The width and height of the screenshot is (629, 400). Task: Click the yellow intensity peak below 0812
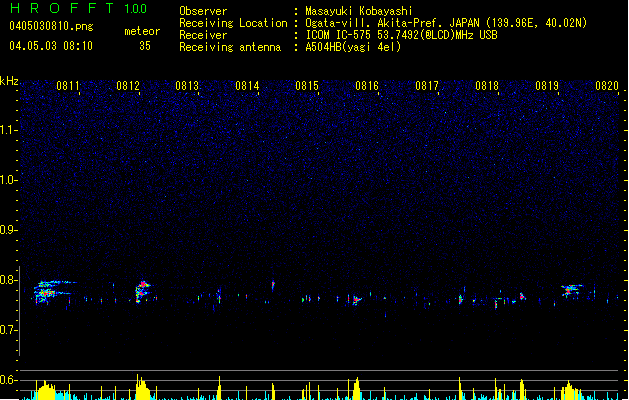[x=141, y=387]
